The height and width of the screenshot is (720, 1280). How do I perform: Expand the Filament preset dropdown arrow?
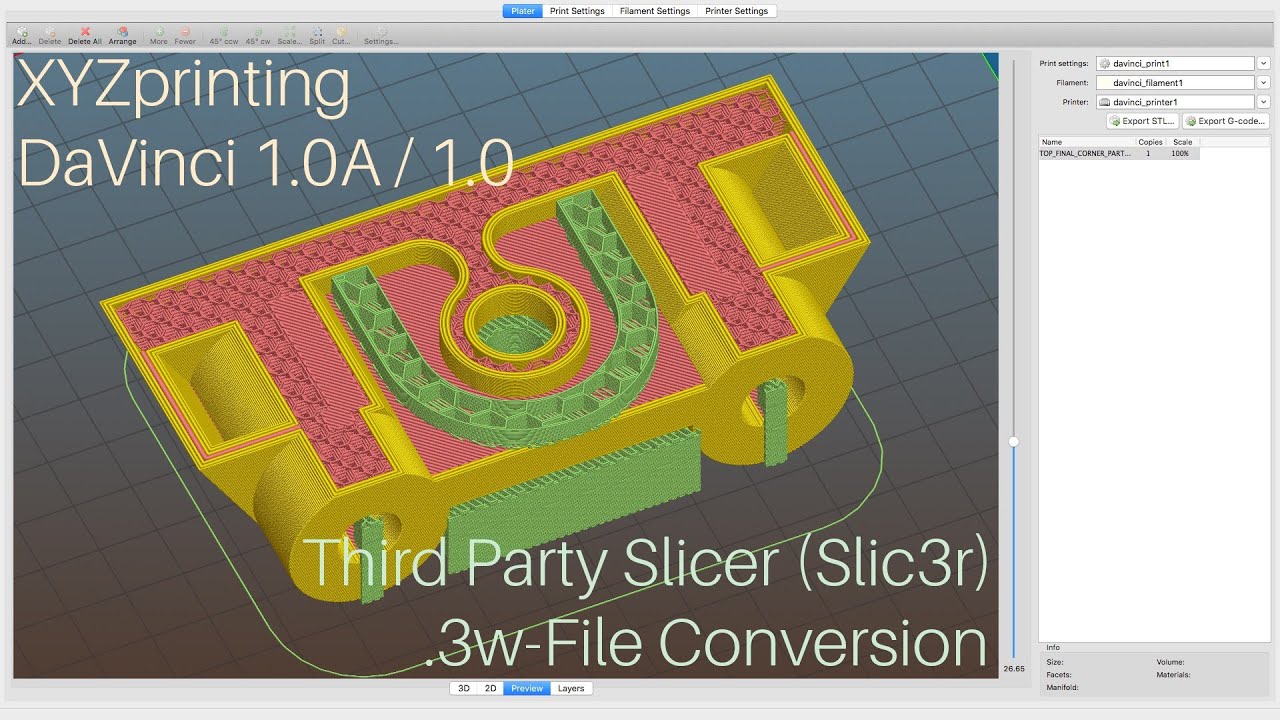click(x=1263, y=83)
